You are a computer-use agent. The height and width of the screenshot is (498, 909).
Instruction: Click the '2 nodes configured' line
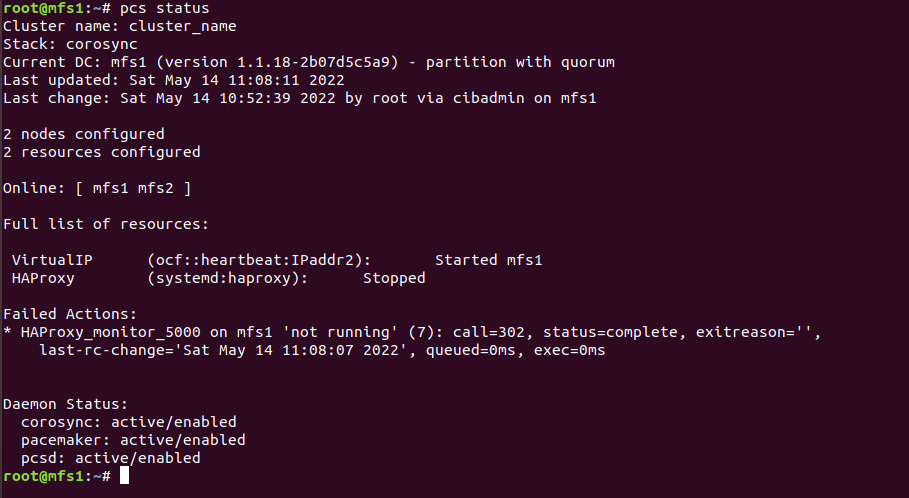click(x=84, y=134)
